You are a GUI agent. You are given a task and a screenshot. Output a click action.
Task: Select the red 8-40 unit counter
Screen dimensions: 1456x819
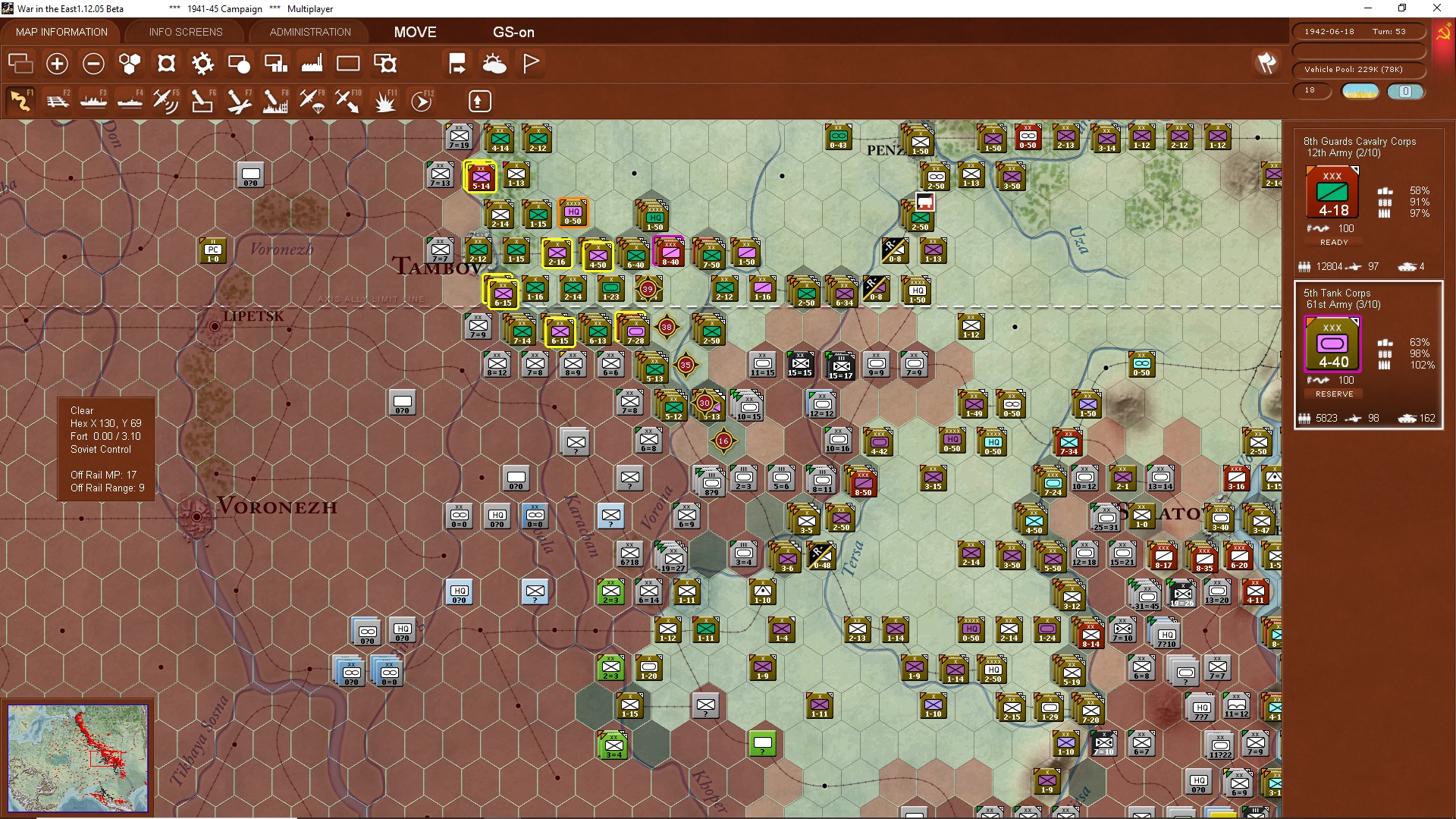click(670, 253)
